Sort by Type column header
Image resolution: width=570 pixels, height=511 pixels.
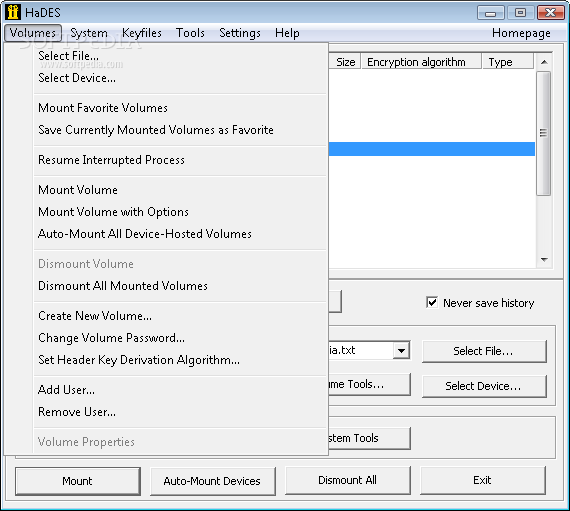tap(507, 62)
